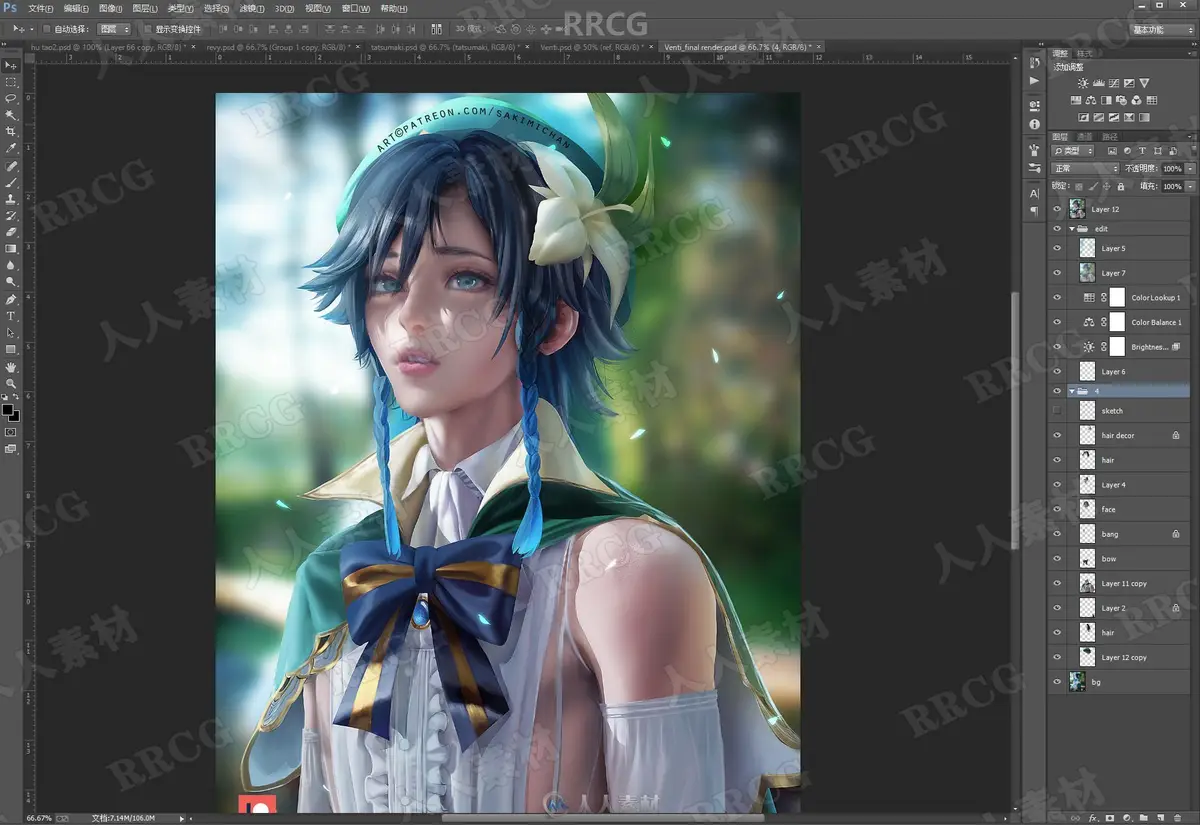Enable the Auto-Select checkbox in options bar
Viewport: 1200px width, 825px height.
47,29
